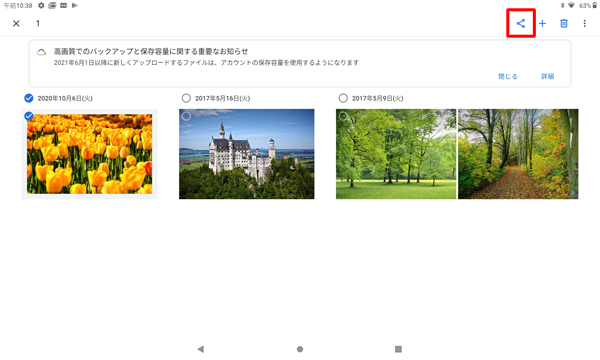Tap the Android back navigation button
The height and width of the screenshot is (360, 600).
pos(201,349)
